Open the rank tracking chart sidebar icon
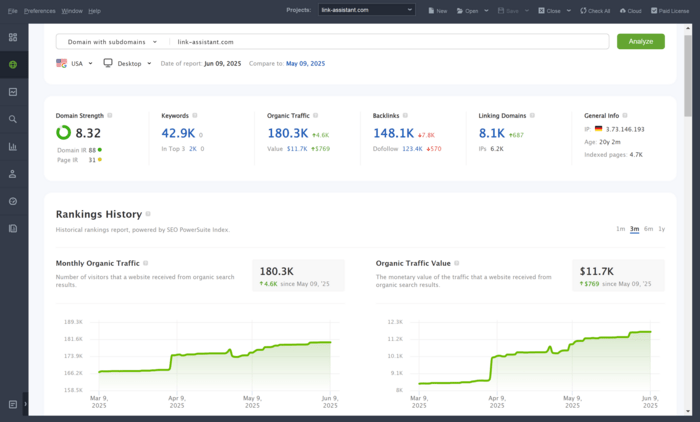The width and height of the screenshot is (700, 422). [13, 92]
